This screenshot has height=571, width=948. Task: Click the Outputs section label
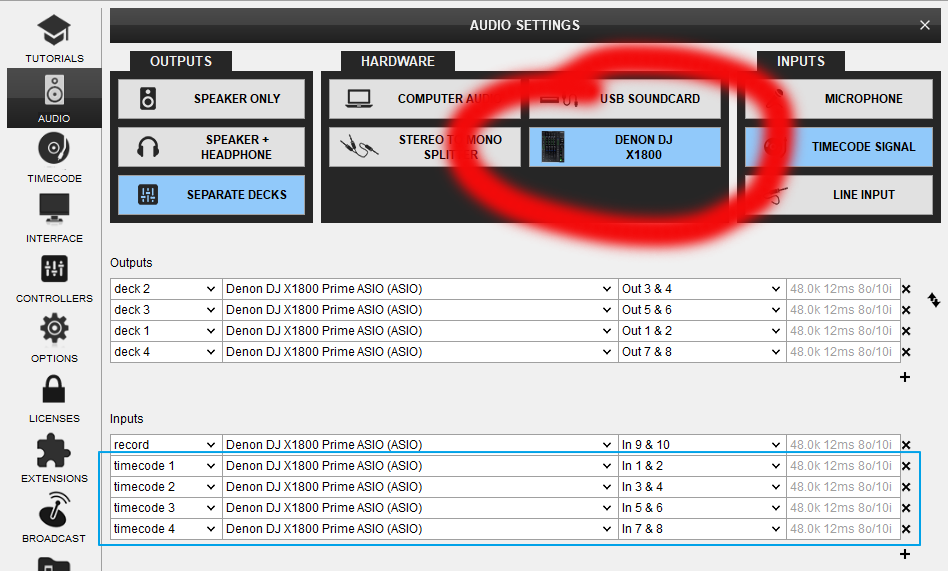click(131, 263)
